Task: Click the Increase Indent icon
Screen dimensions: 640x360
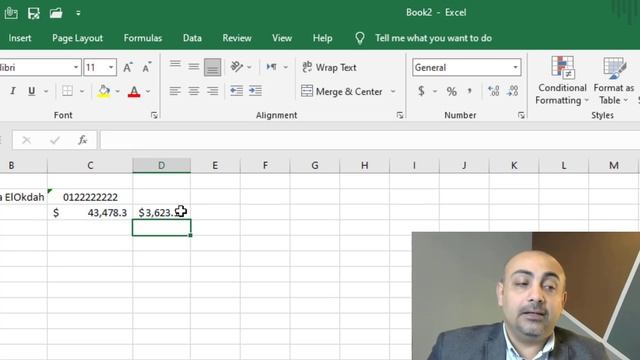Action: [x=256, y=91]
